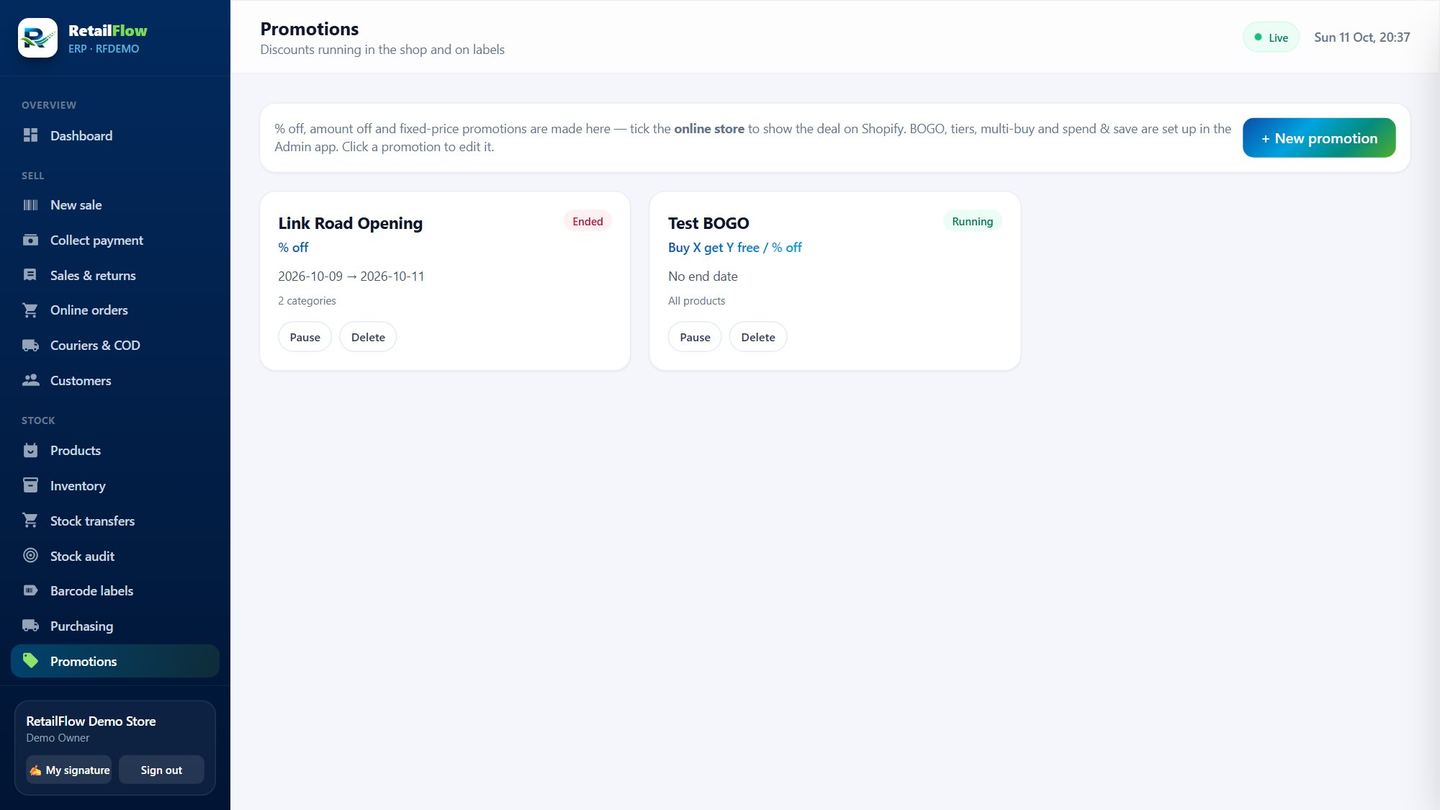Click the Link Road Opening promotion title

tap(350, 223)
